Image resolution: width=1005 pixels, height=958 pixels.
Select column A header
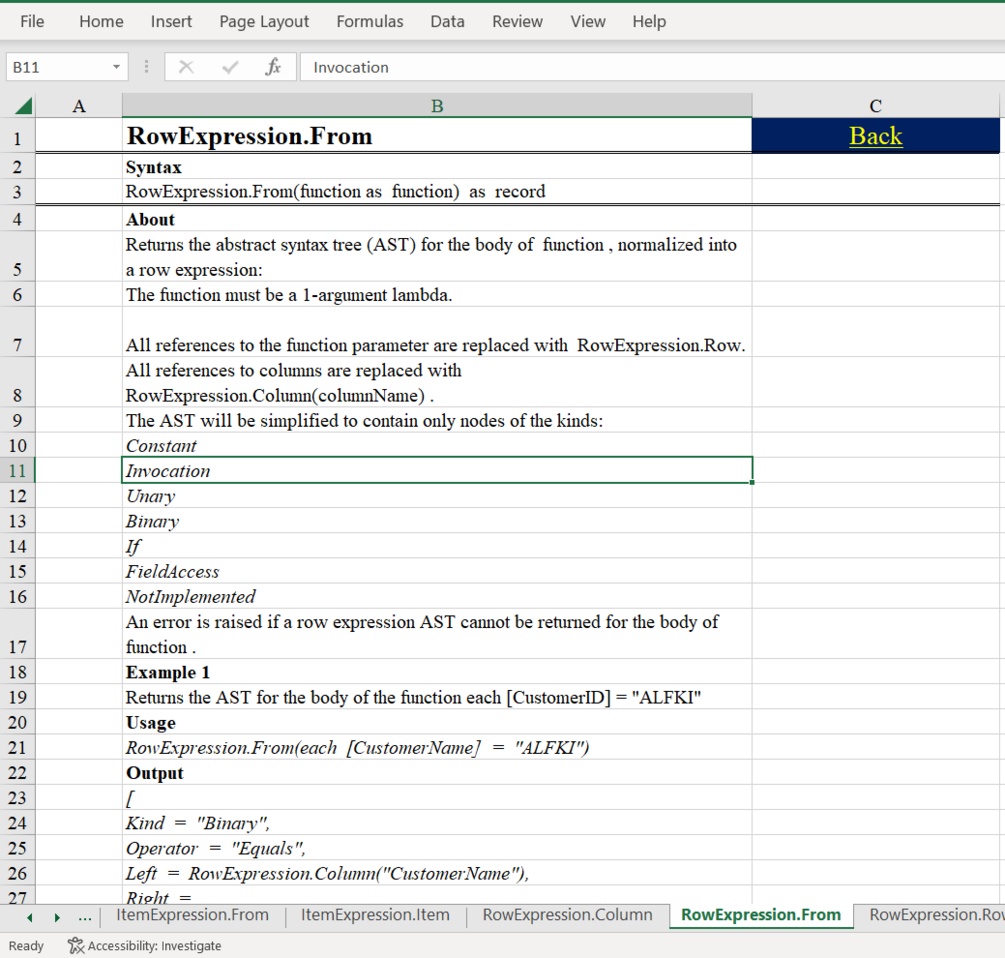click(78, 106)
